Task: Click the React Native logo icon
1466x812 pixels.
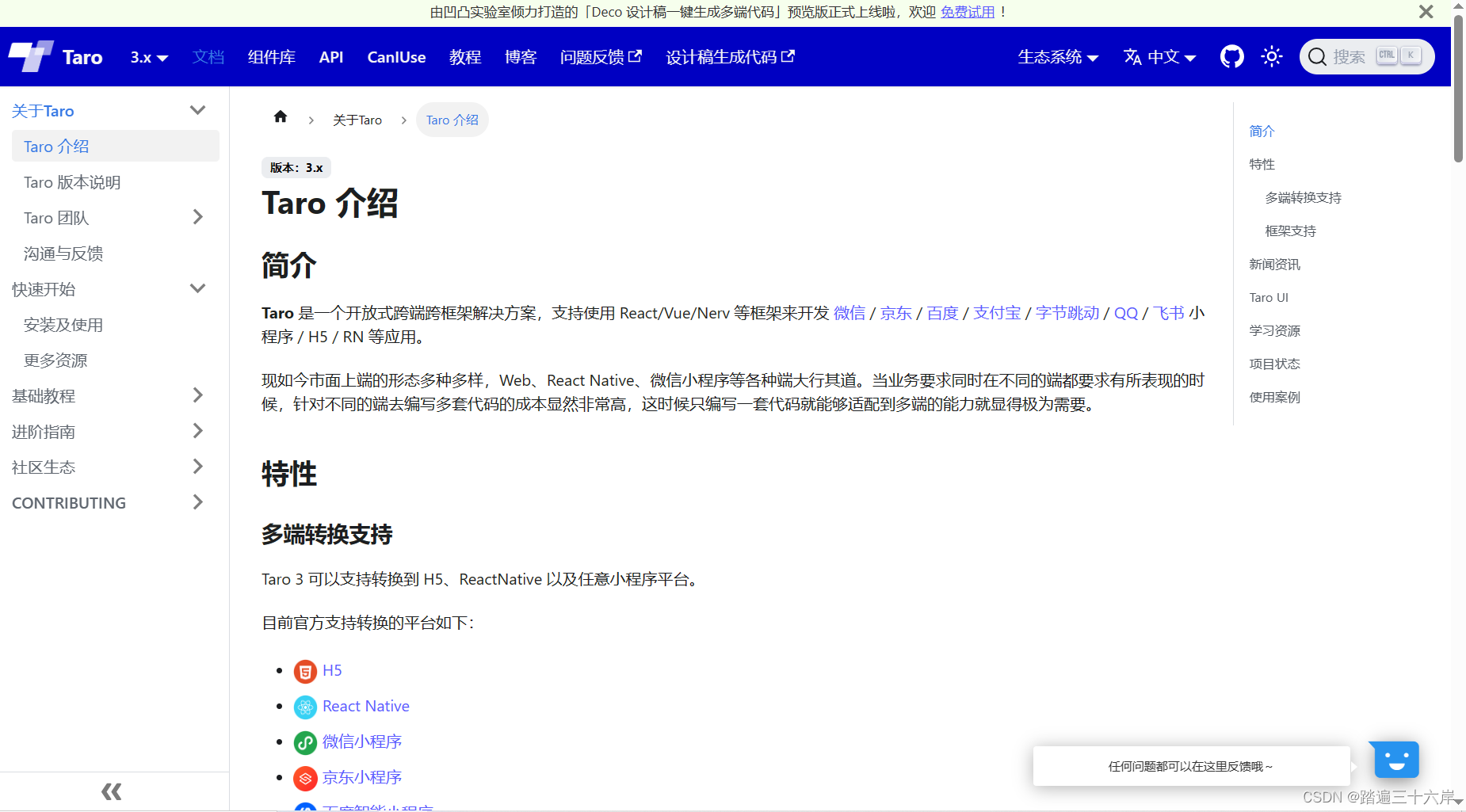Action: 305,707
